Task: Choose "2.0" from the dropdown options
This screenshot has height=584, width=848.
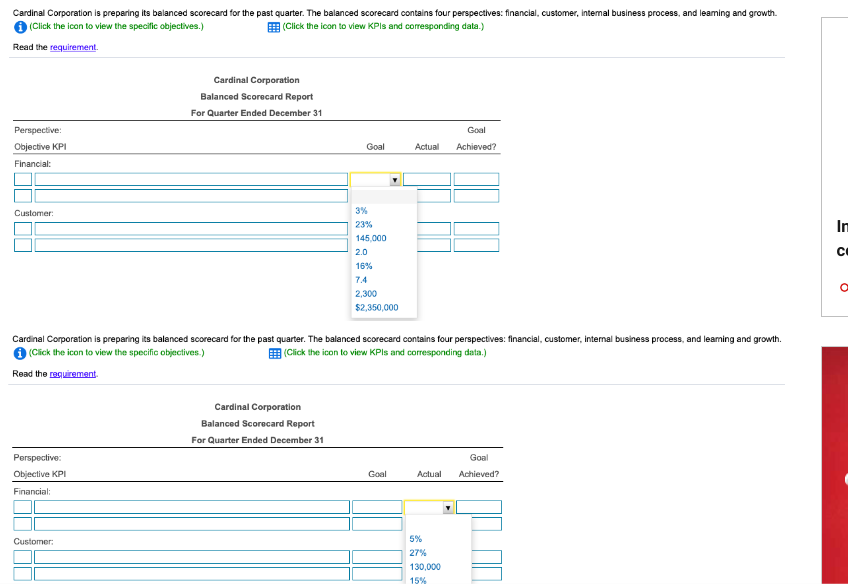Action: tap(360, 252)
